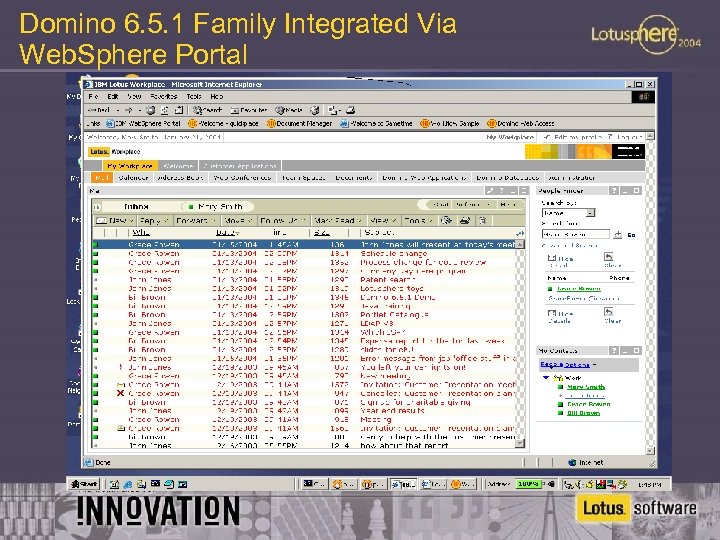Open the Edit menu
Image resolution: width=720 pixels, height=540 pixels.
coord(112,96)
